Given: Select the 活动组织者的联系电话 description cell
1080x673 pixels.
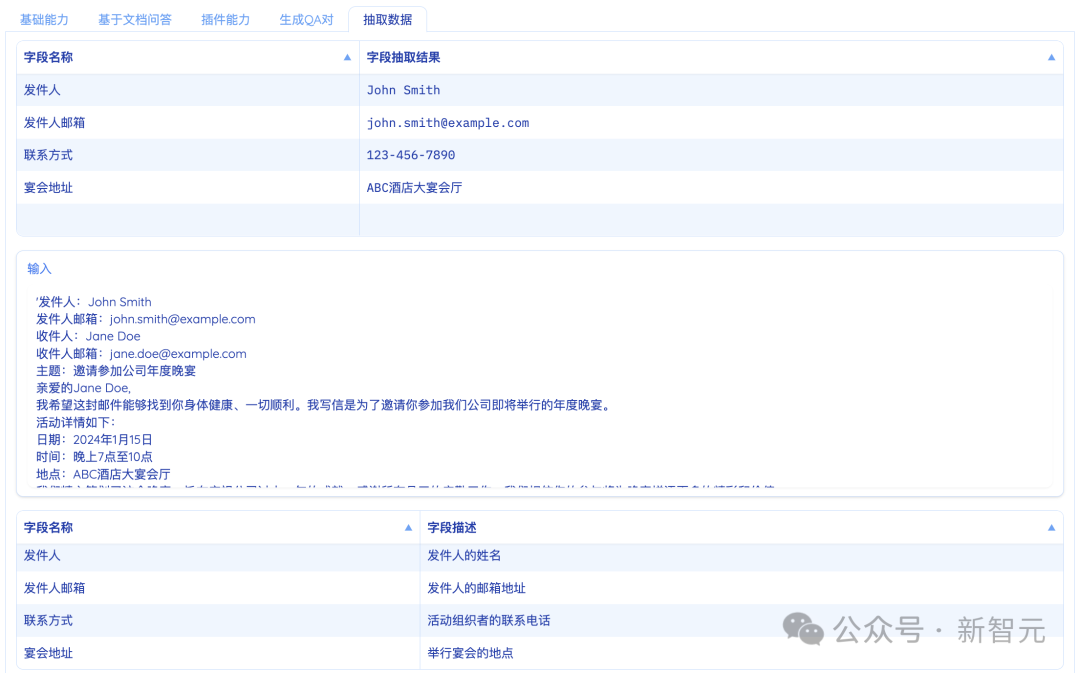Looking at the screenshot, I should [488, 621].
